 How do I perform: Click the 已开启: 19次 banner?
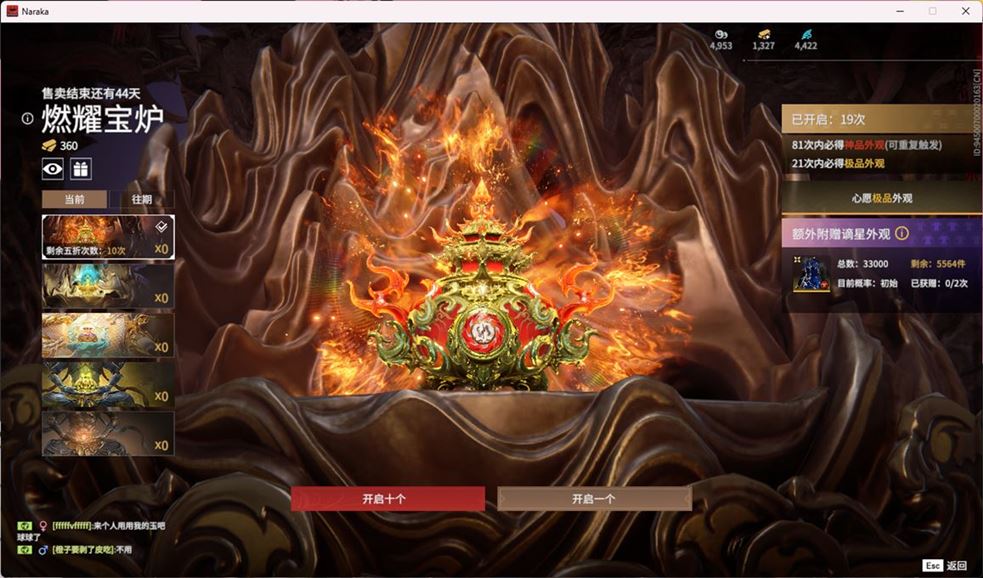(881, 119)
